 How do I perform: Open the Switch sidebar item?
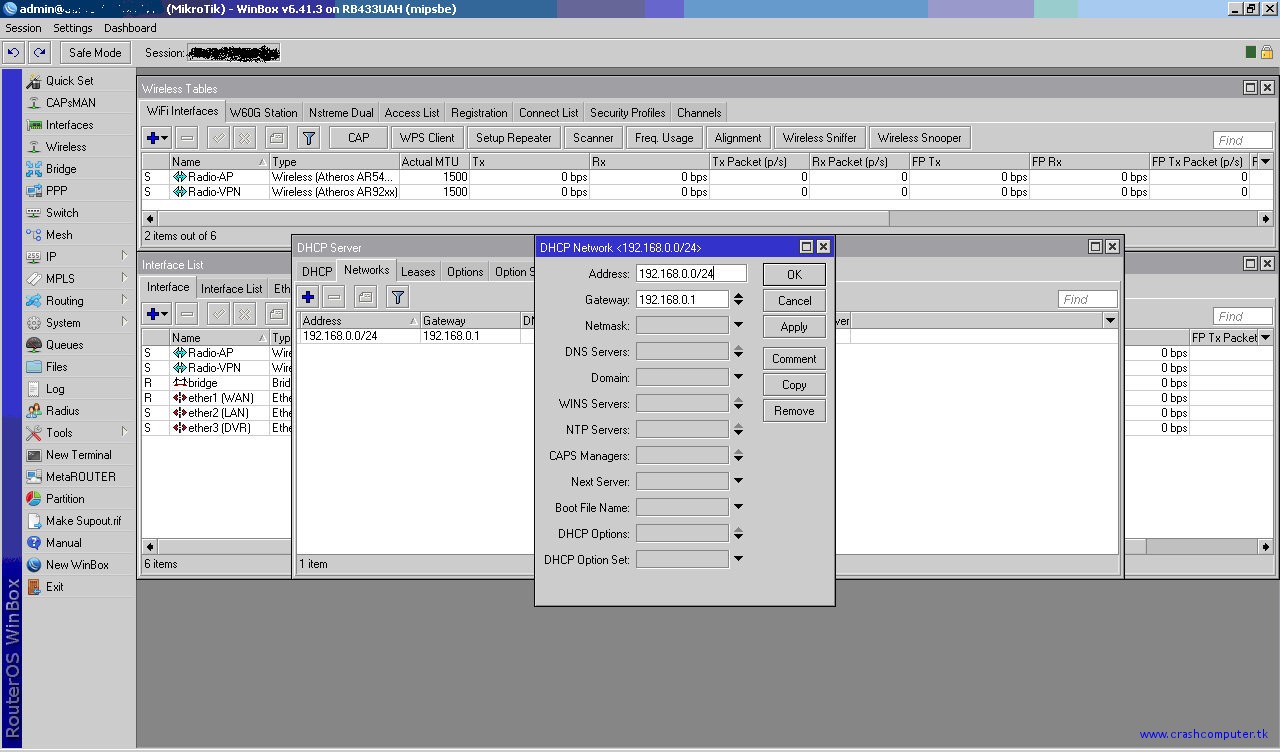(x=62, y=213)
